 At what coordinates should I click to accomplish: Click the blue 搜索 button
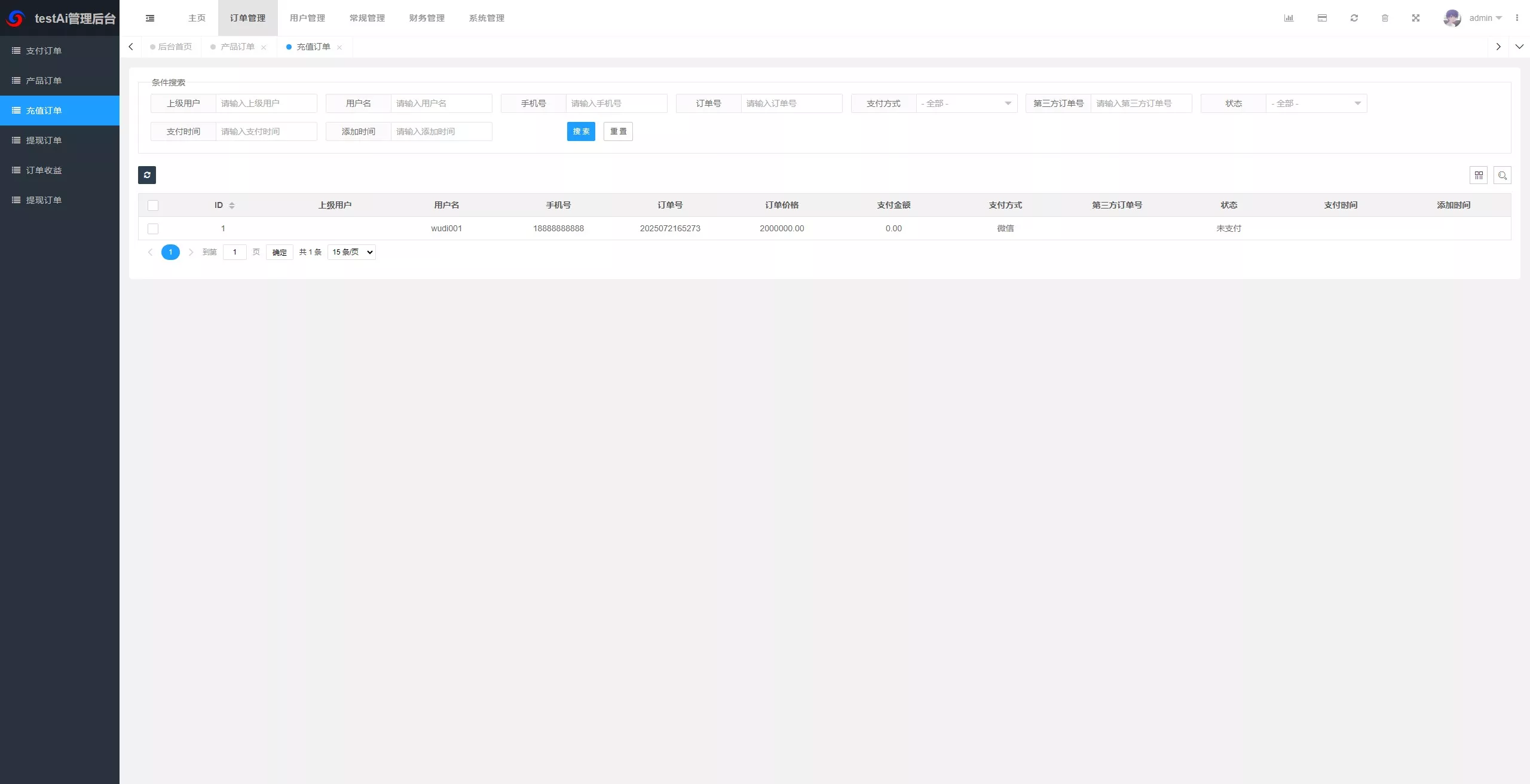coord(581,131)
